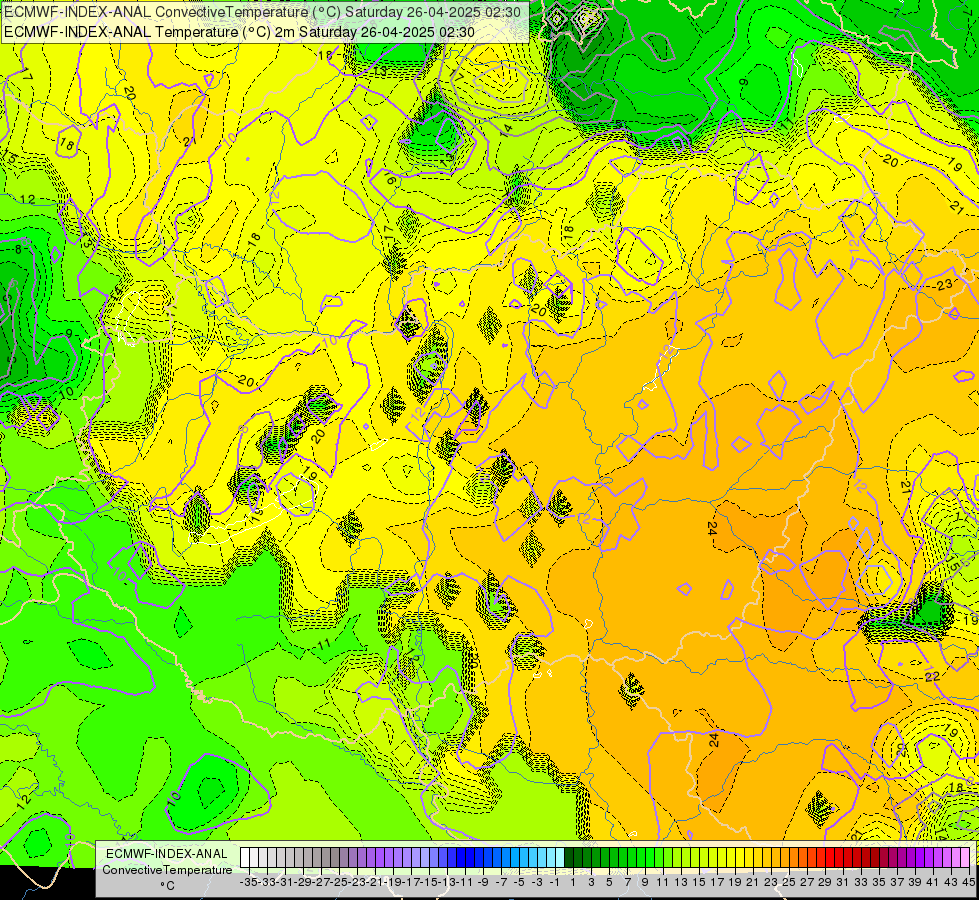The image size is (979, 900).
Task: Select the 39 legend scale value
Action: pyautogui.click(x=915, y=883)
